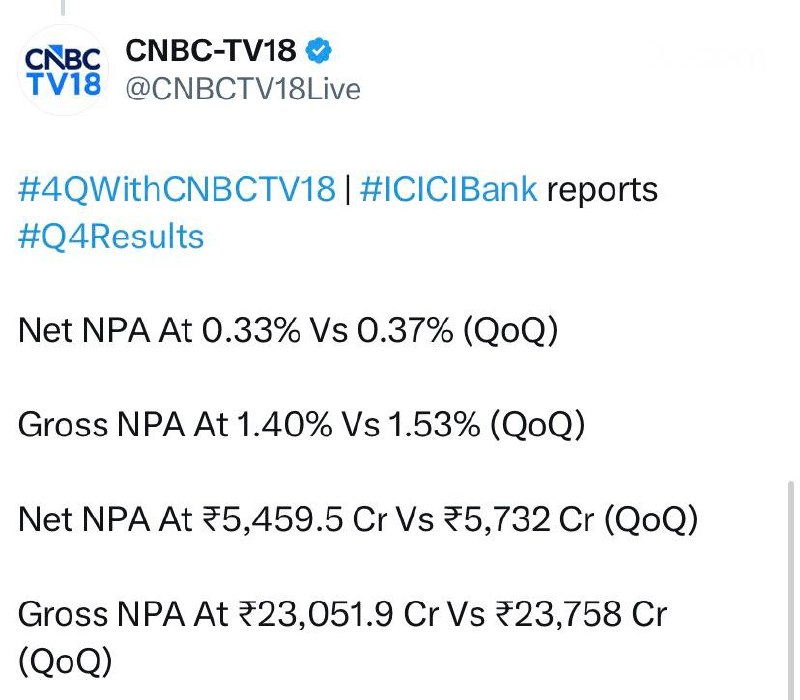This screenshot has height=700, width=800.
Task: Select the #Q4Results hashtag
Action: click(111, 236)
